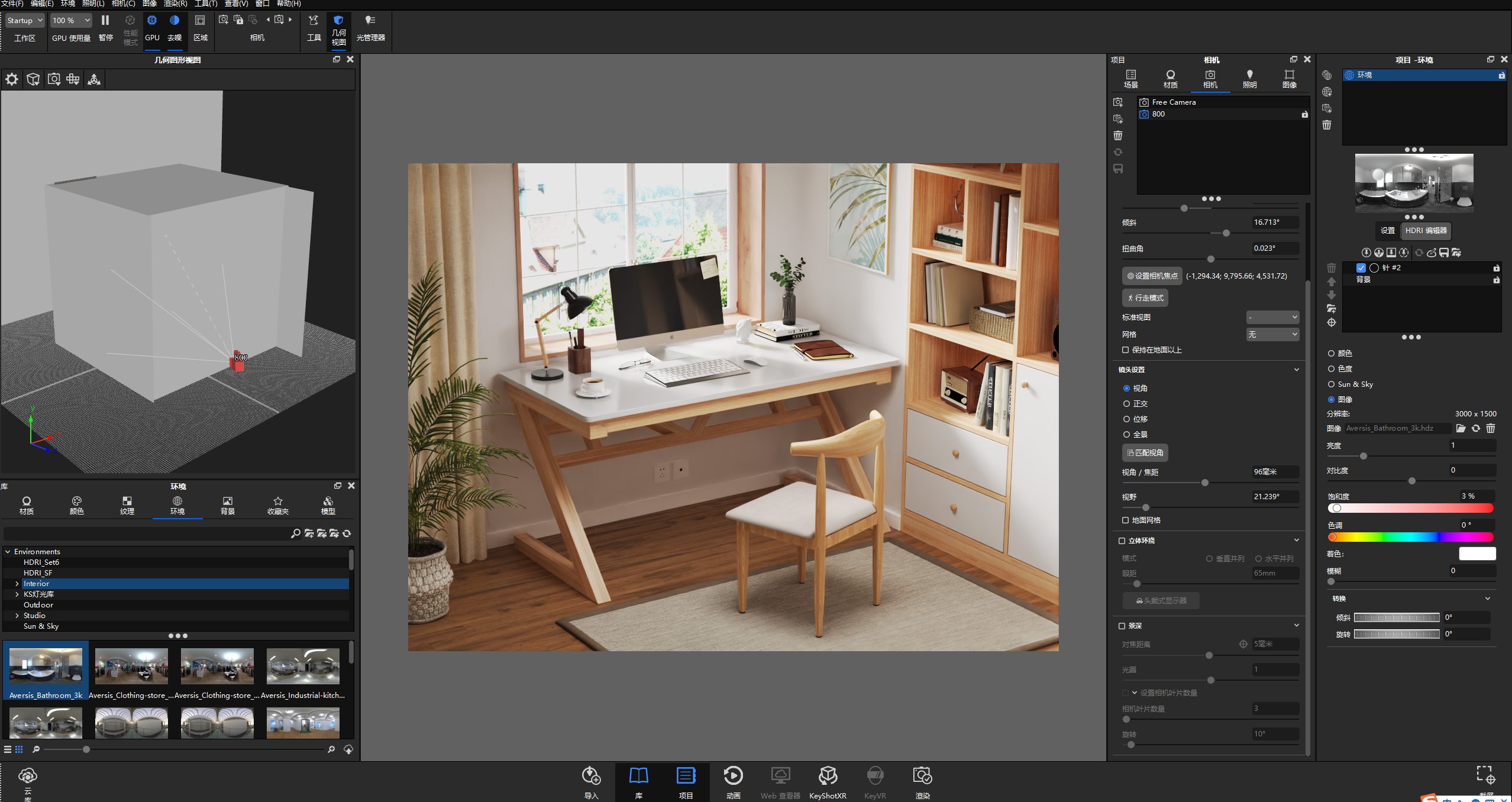Expand Studio folder arrow
Viewport: 1512px width, 802px height.
[x=17, y=616]
